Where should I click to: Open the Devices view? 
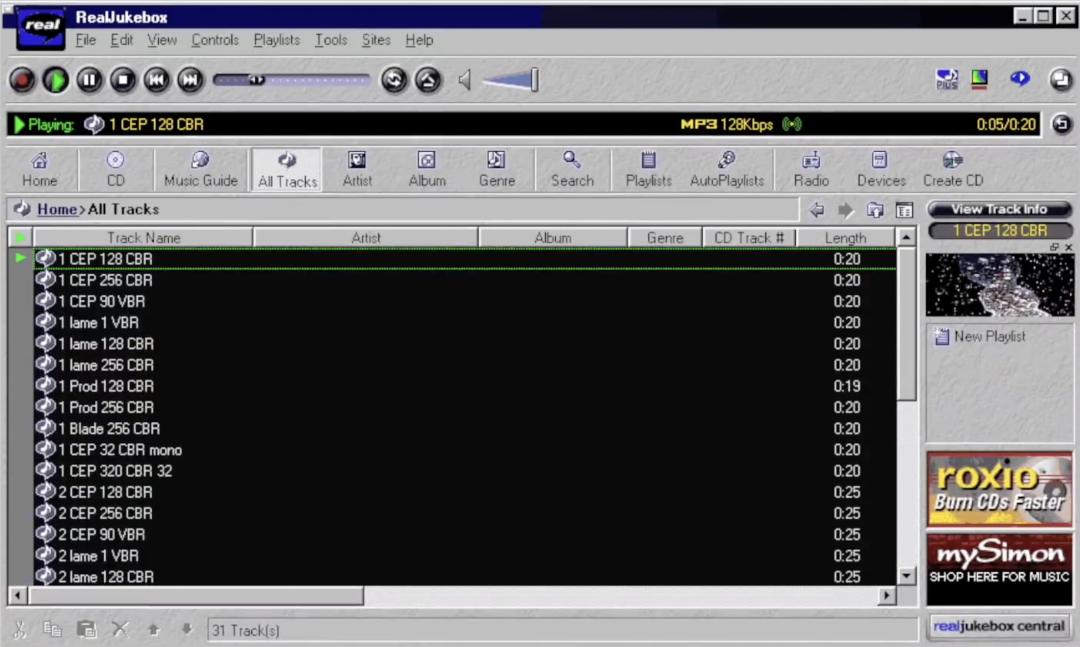pyautogui.click(x=881, y=170)
